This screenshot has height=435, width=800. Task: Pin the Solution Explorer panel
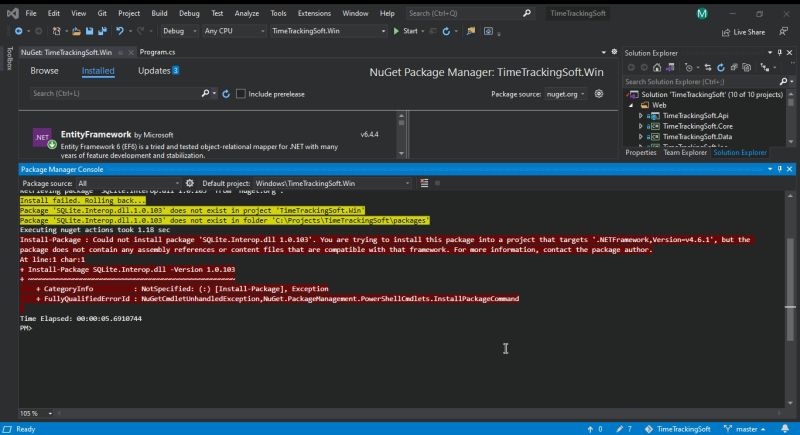coord(780,53)
